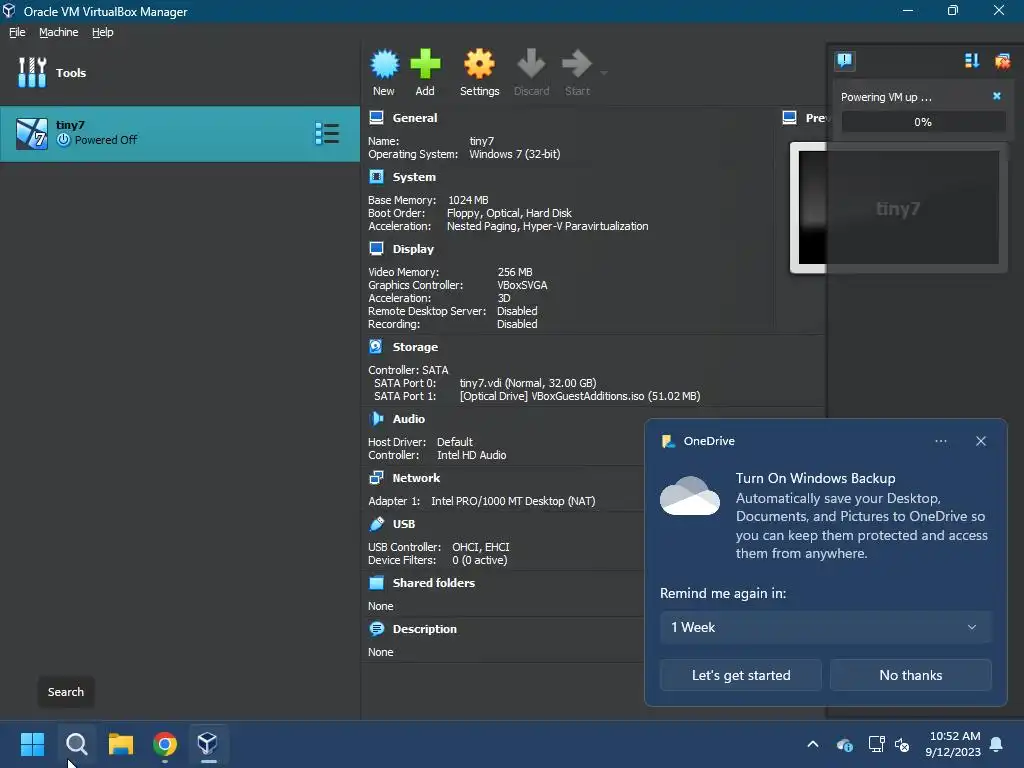
Task: Open the Help menu
Action: (103, 32)
